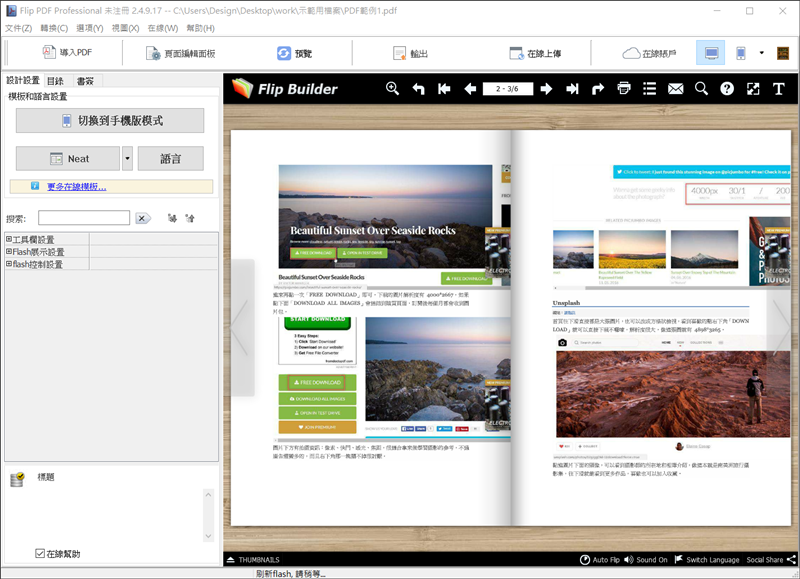
Task: Open the help question mark icon
Action: [x=727, y=89]
